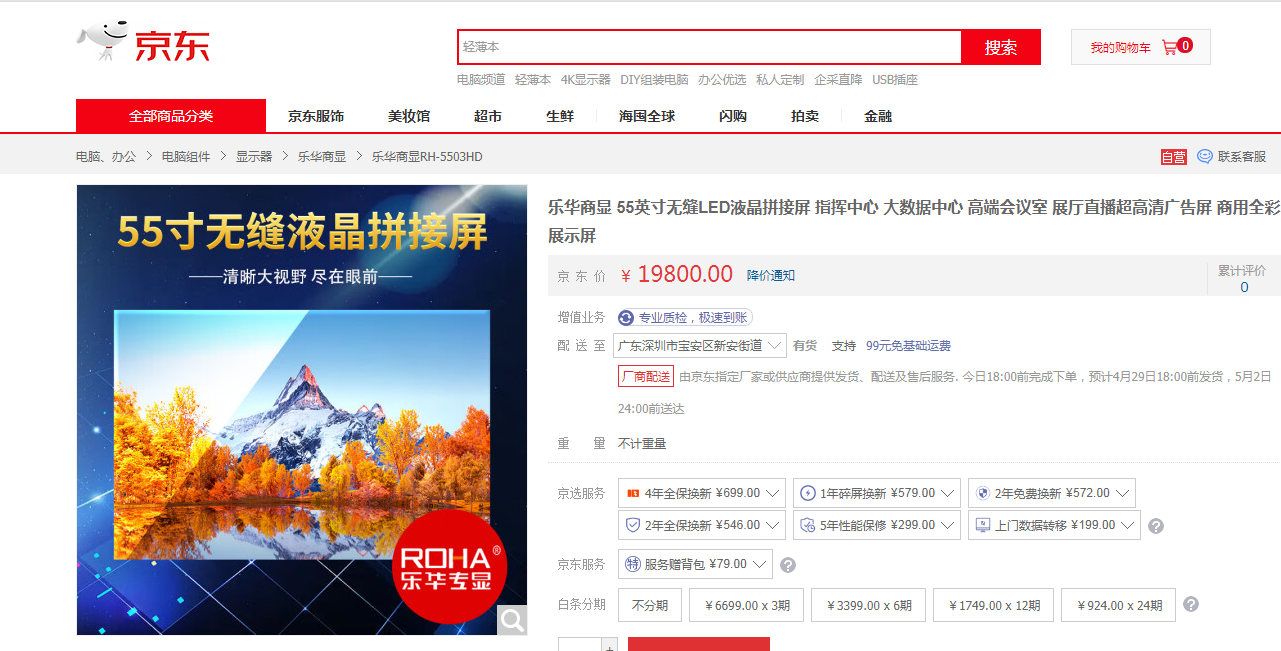This screenshot has height=651, width=1281.
Task: Select 不分期 installment option
Action: (x=650, y=605)
